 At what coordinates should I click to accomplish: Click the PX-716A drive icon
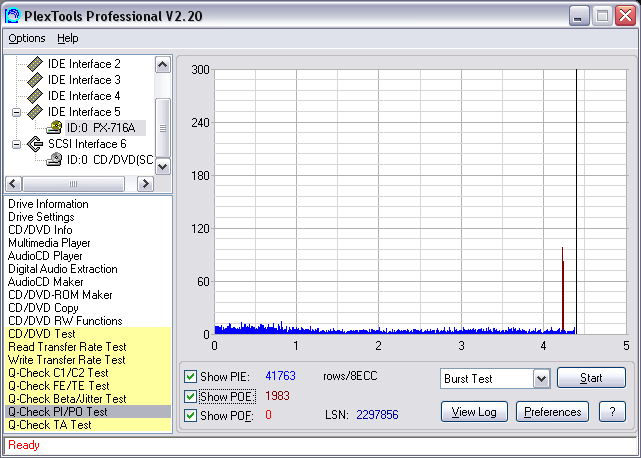pos(54,128)
